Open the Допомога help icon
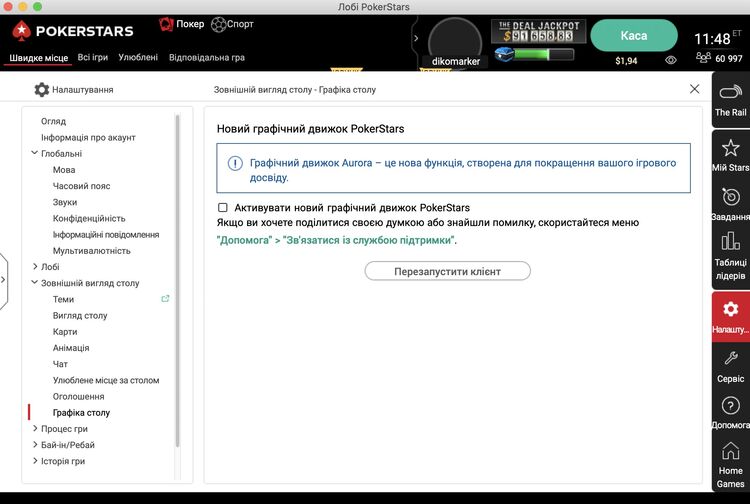This screenshot has width=750, height=504. coord(730,405)
